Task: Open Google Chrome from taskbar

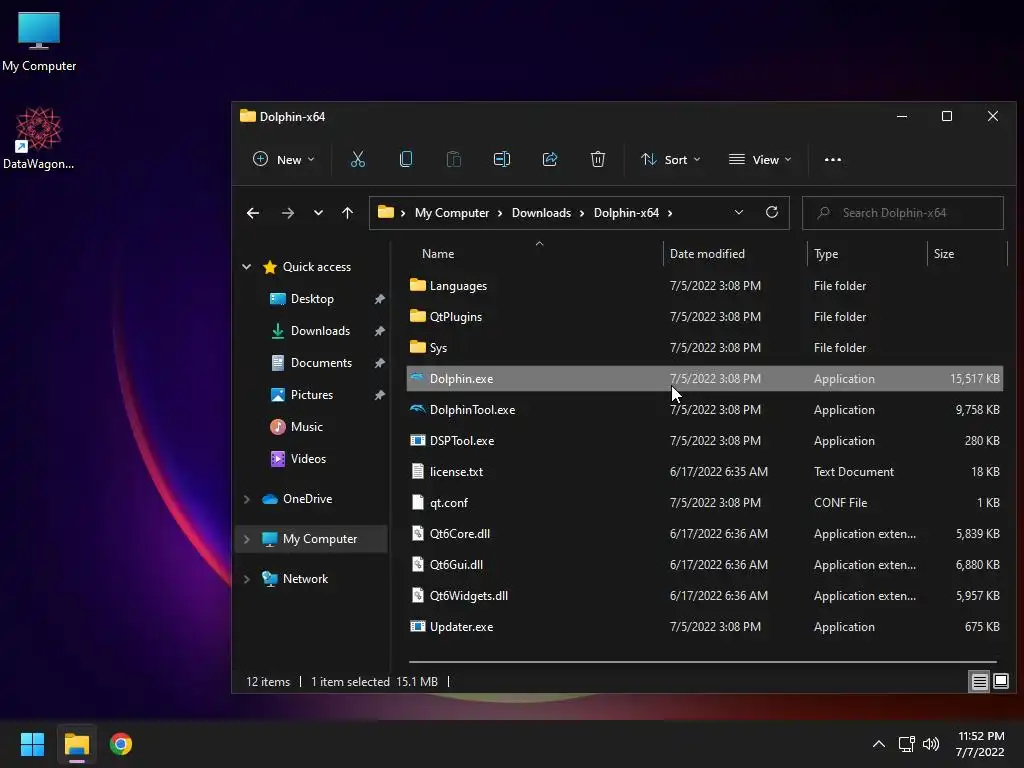Action: (121, 744)
